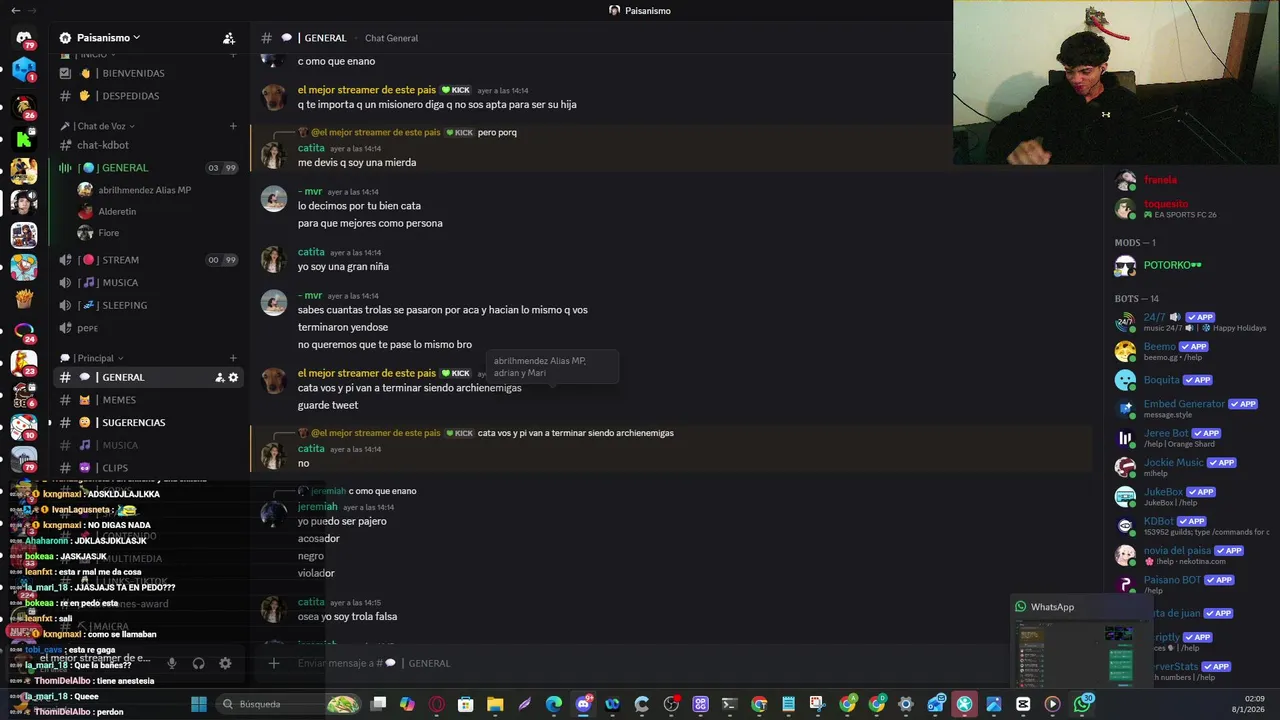
Task: Open the CLIPS text channel
Action: pyautogui.click(x=150, y=468)
